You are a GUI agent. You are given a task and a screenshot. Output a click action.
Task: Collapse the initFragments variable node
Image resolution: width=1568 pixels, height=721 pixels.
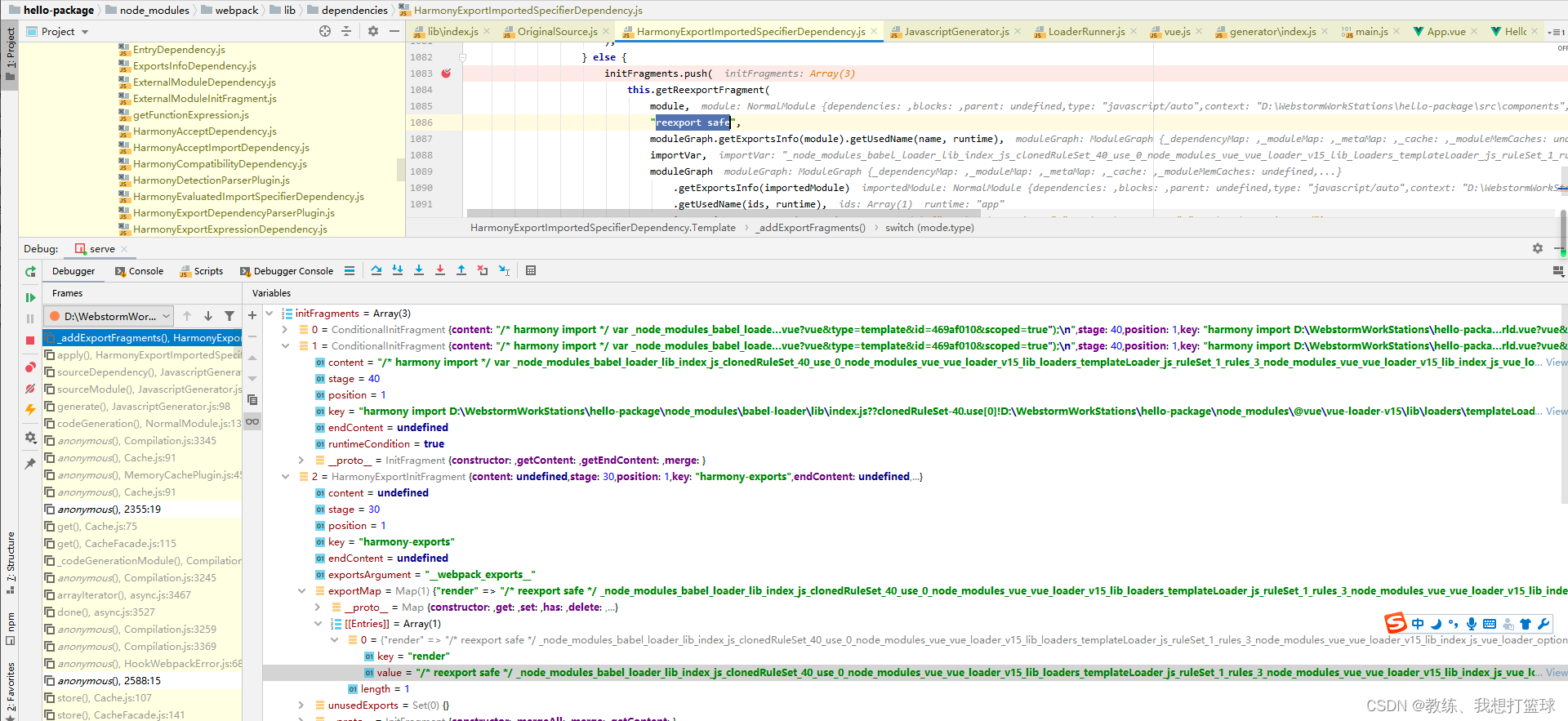269,314
